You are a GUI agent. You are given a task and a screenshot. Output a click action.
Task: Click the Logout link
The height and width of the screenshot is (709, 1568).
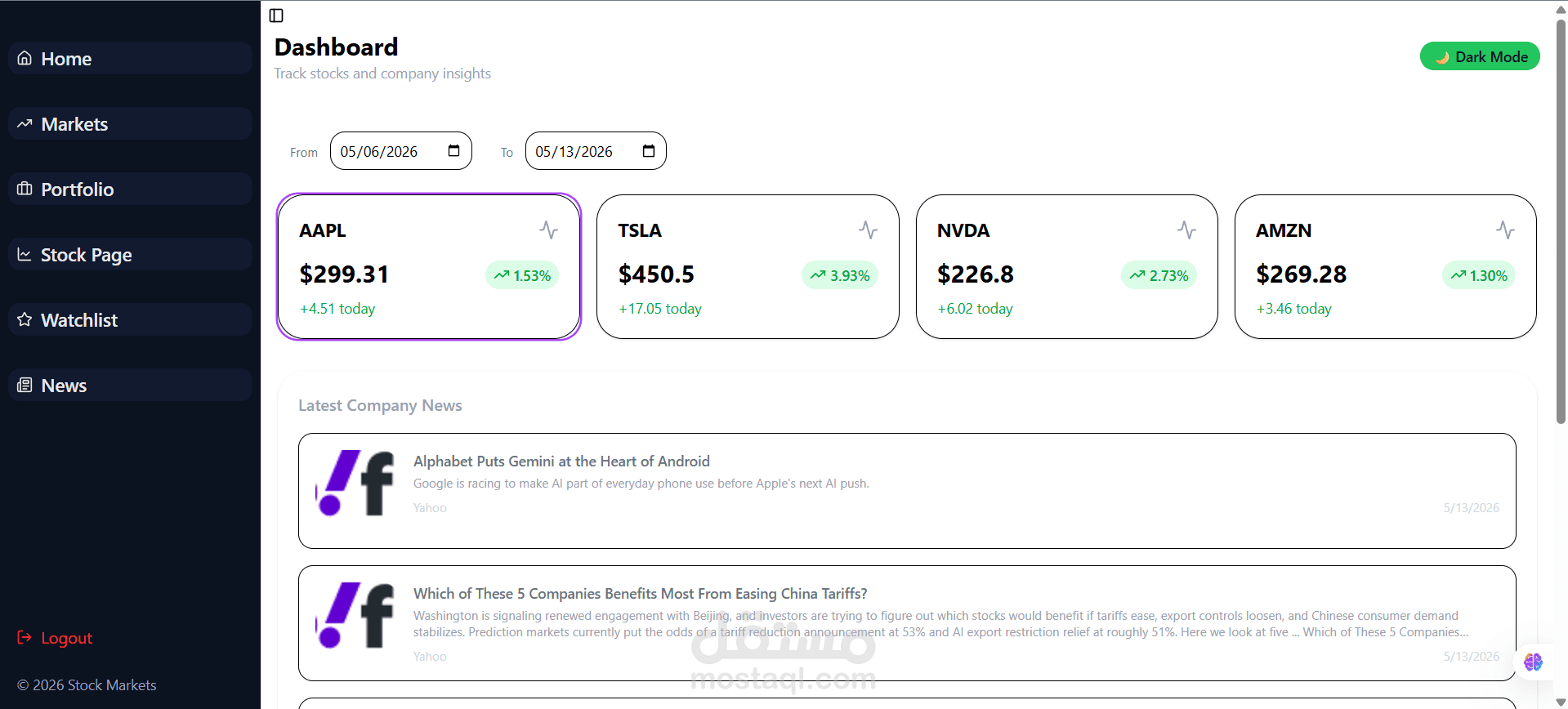point(55,638)
